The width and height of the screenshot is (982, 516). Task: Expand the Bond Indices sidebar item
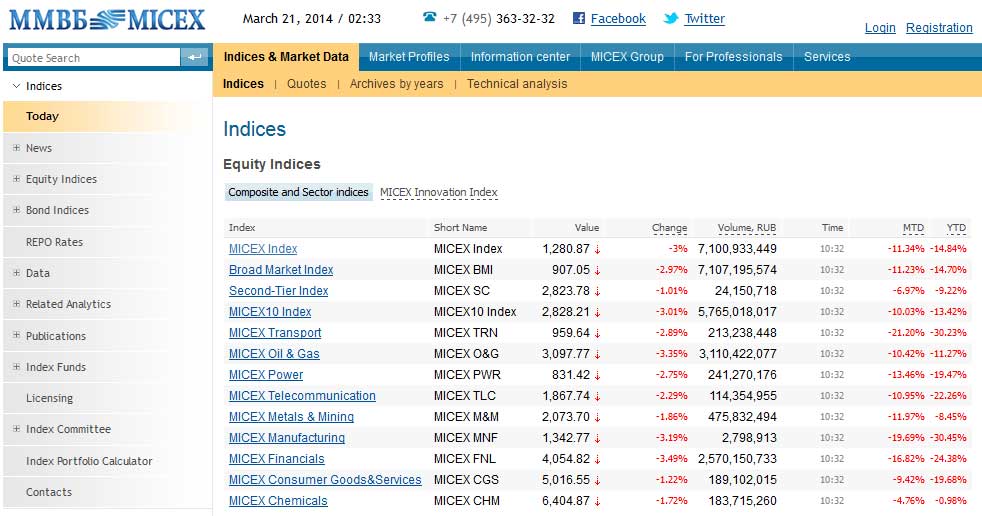click(x=16, y=210)
